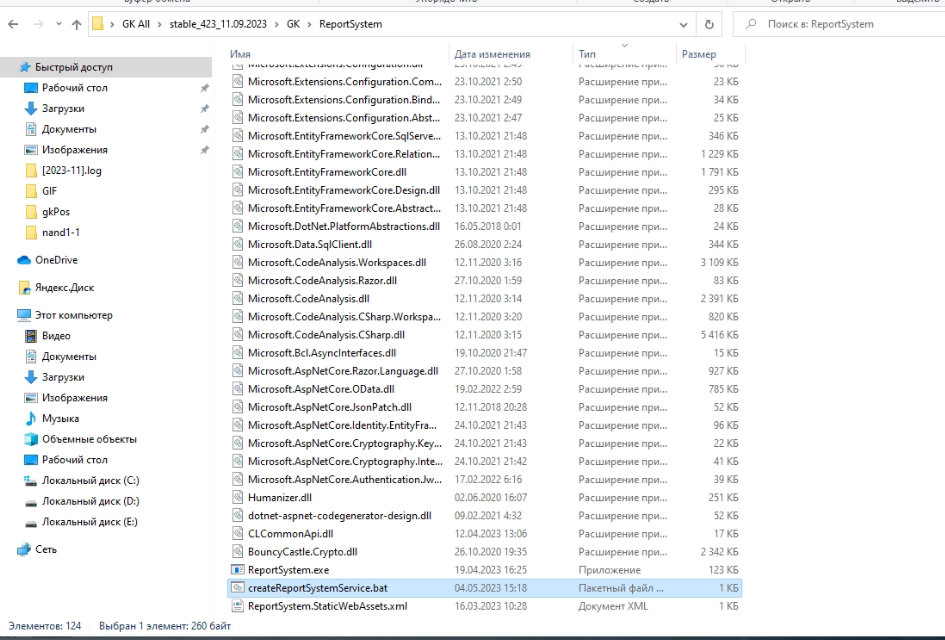
Task: Open Быстрый доступ in the sidebar
Action: pos(74,67)
